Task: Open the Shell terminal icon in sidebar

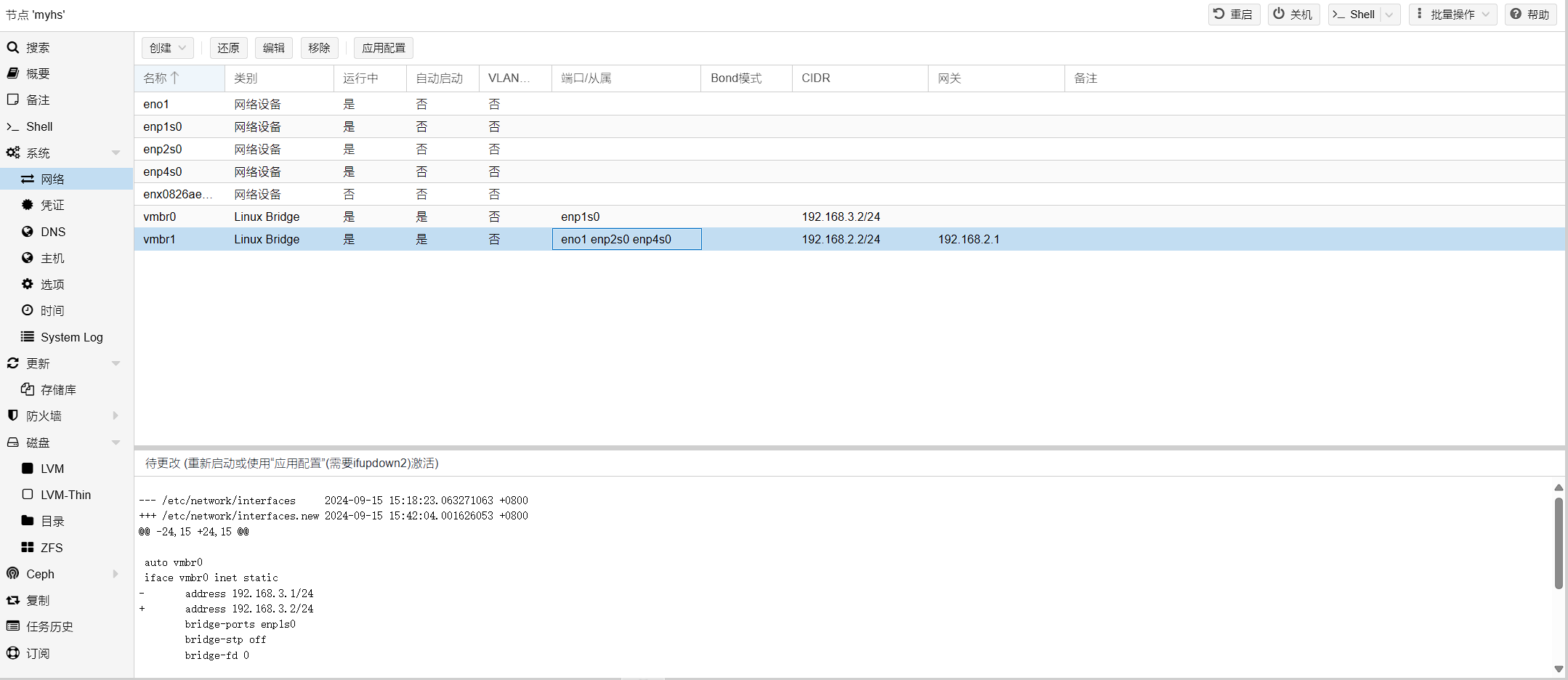Action: tap(12, 126)
